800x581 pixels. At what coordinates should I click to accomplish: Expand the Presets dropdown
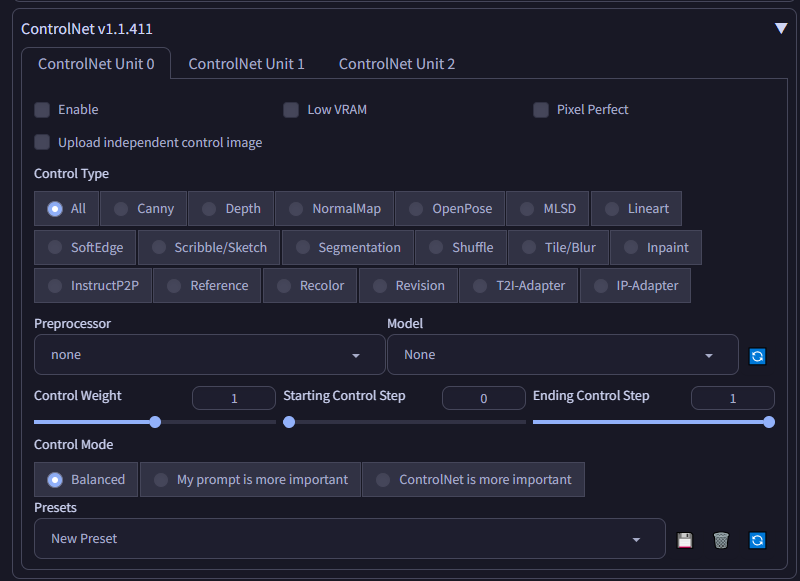click(x=349, y=539)
